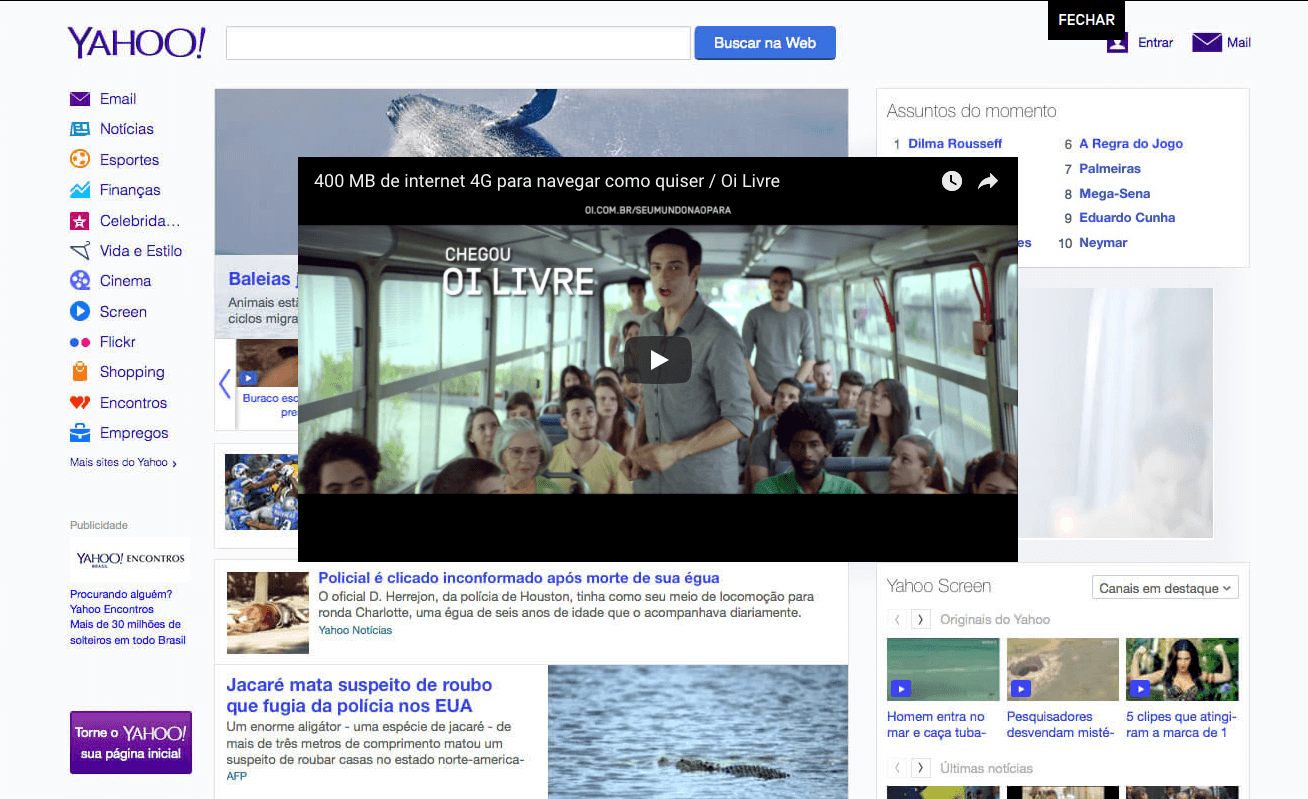Click the share arrow icon on video

(988, 181)
